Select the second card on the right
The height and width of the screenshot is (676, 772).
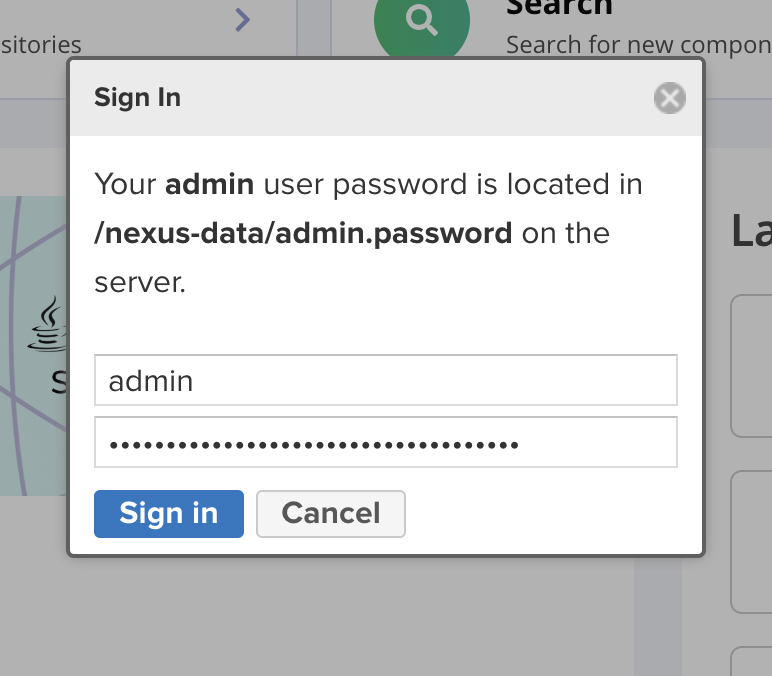[751, 541]
